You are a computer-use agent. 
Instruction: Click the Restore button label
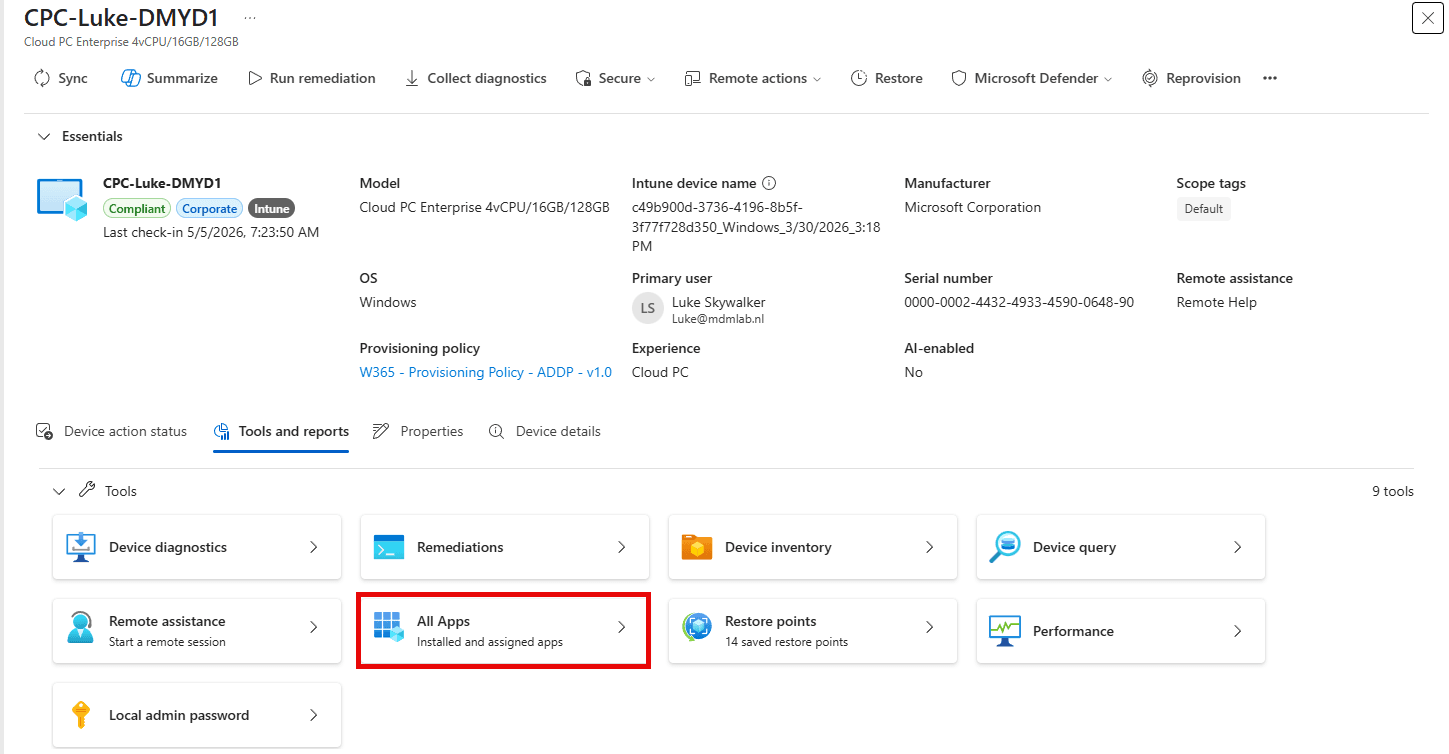[899, 78]
